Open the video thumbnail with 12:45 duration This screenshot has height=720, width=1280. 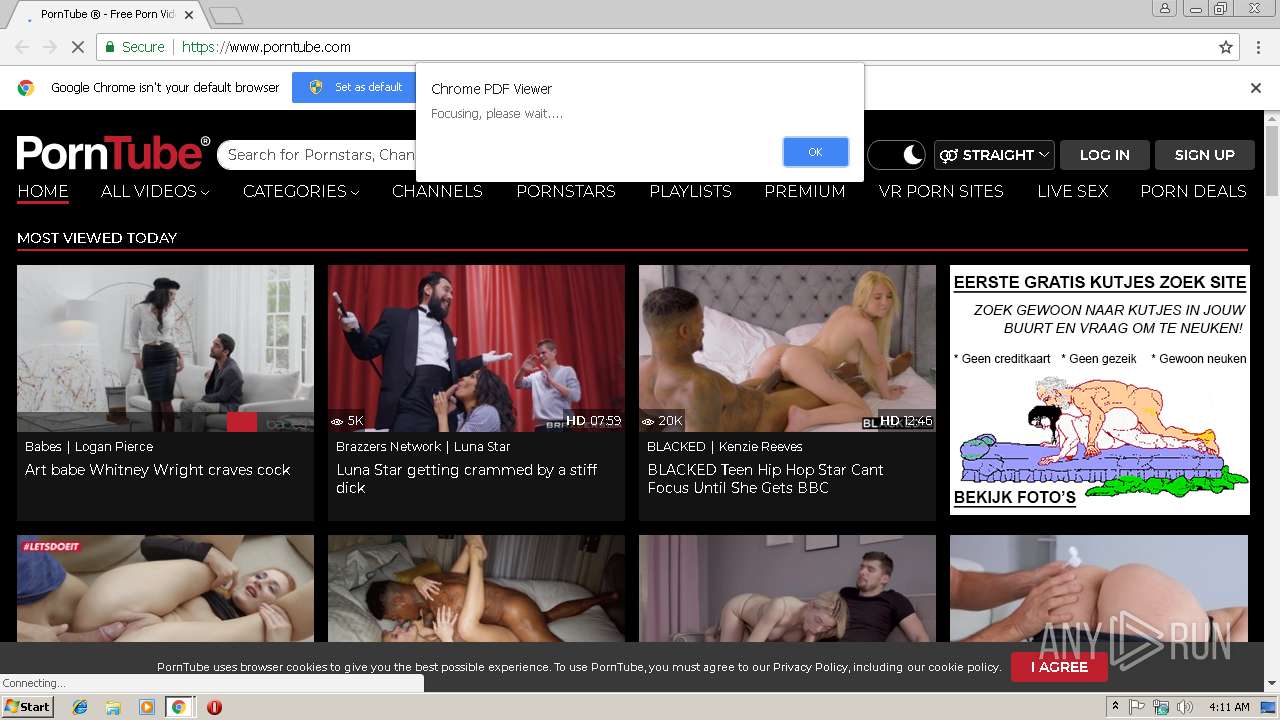[787, 348]
